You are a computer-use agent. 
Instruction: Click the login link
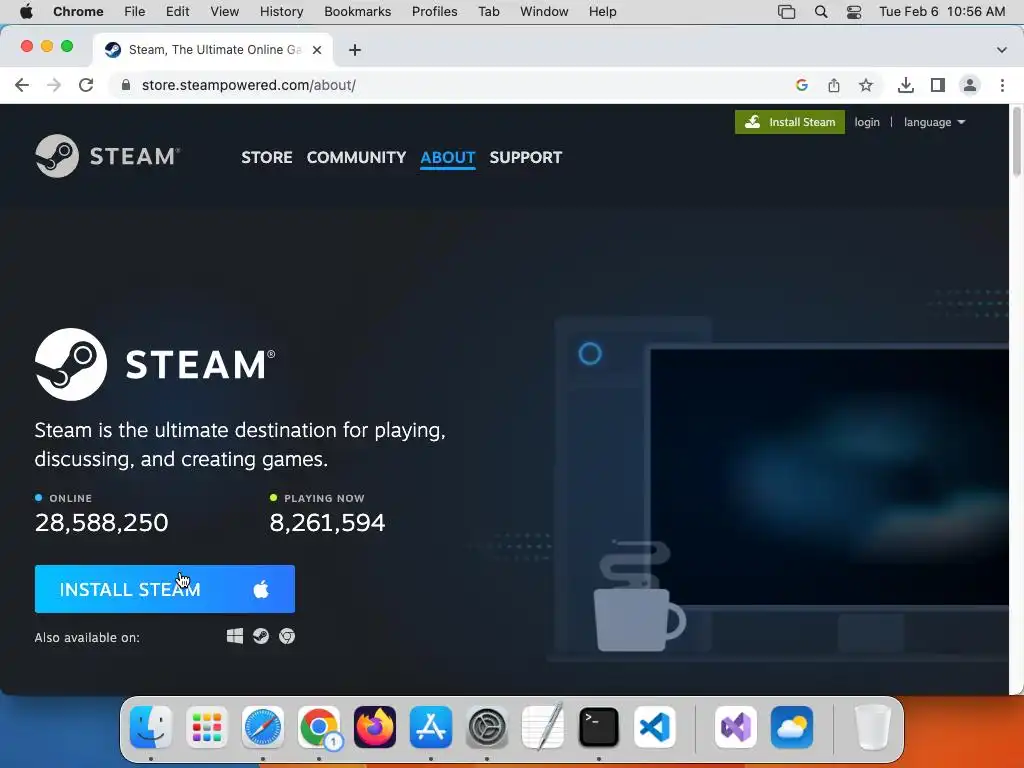tap(867, 122)
